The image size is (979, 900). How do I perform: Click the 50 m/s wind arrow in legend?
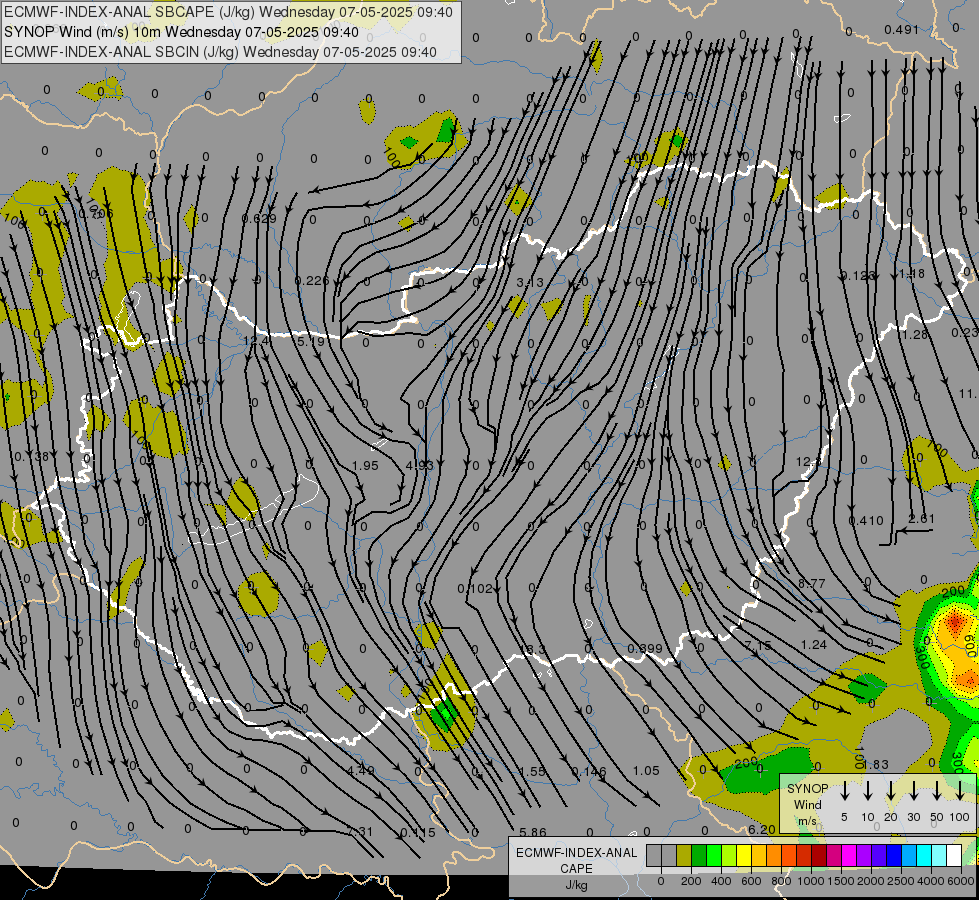click(937, 791)
